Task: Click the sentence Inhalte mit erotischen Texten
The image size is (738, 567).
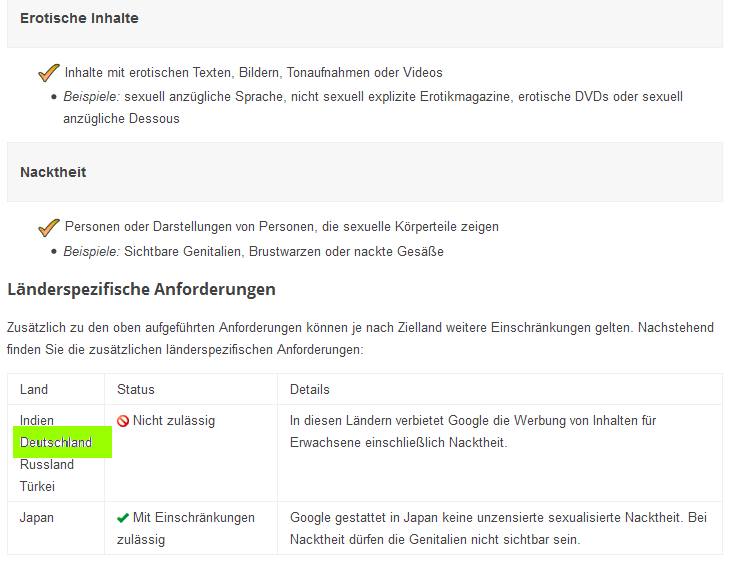Action: (254, 72)
